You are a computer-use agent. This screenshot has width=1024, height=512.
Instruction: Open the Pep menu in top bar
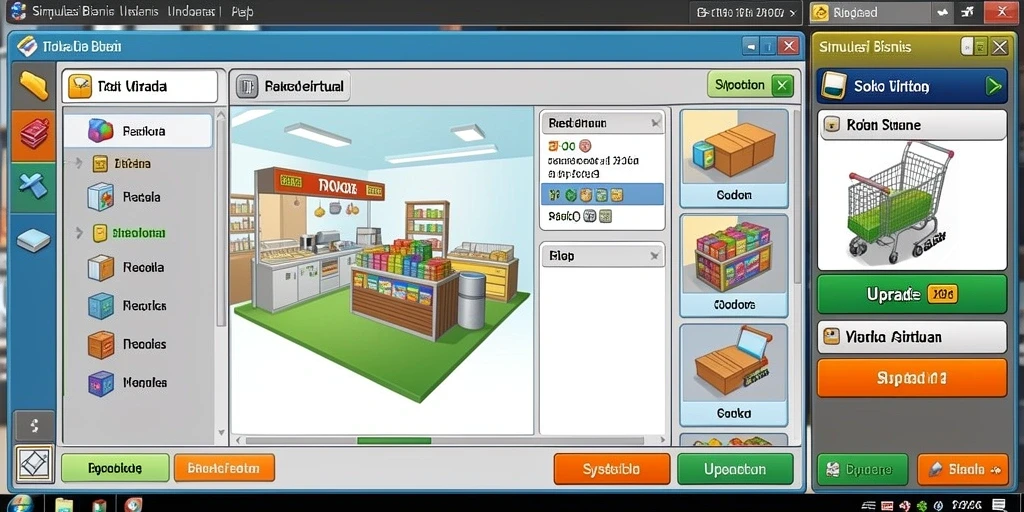point(242,12)
